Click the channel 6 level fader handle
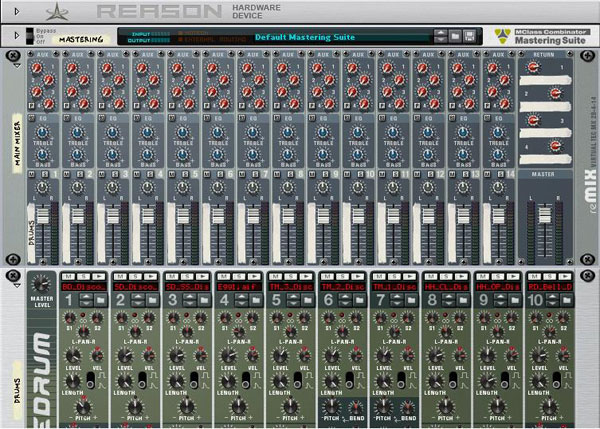The height and width of the screenshot is (429, 600). tap(218, 215)
